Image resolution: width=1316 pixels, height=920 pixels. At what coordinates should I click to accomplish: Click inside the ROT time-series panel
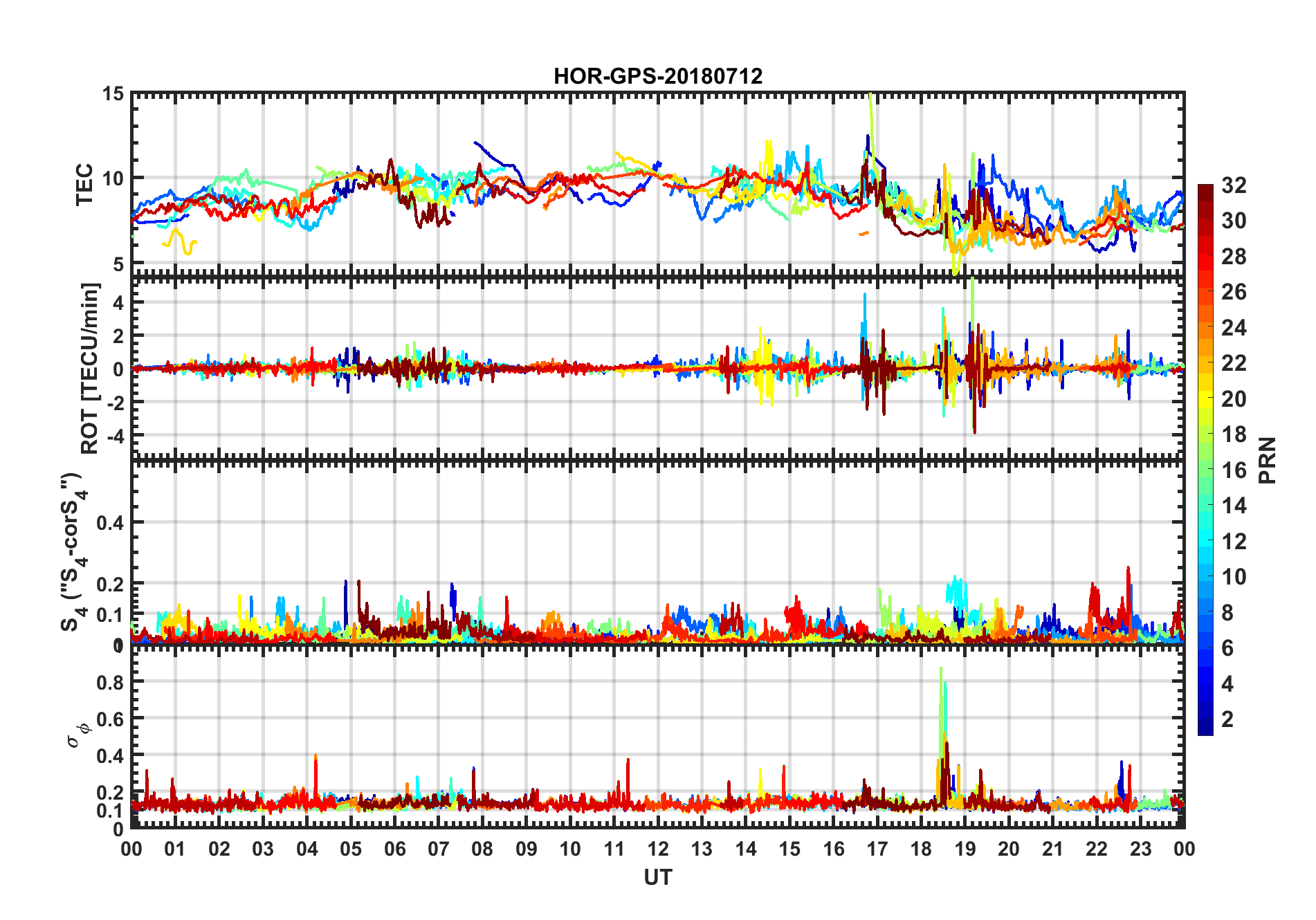coord(658,368)
